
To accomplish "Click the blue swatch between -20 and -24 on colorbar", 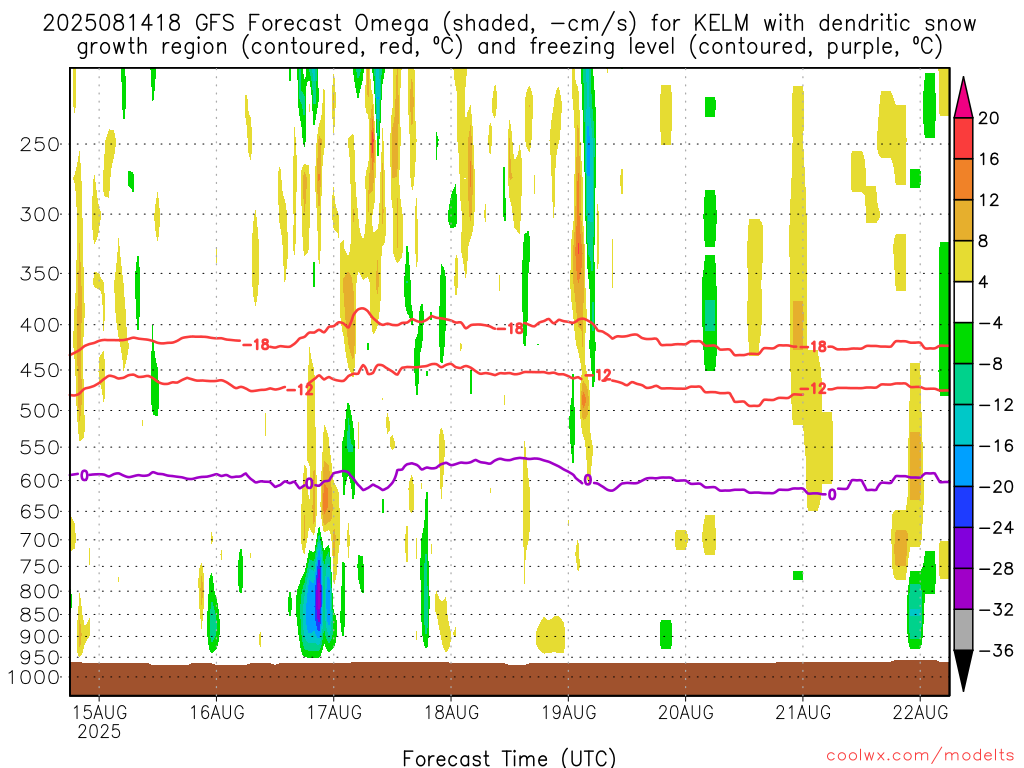I will point(963,507).
